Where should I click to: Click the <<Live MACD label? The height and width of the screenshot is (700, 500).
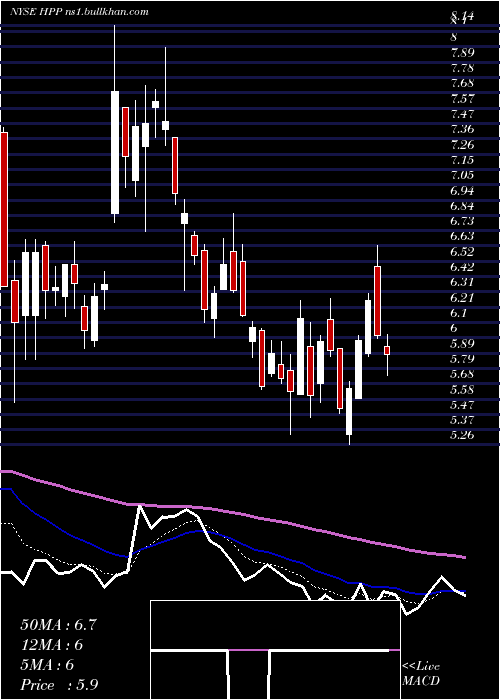421,674
